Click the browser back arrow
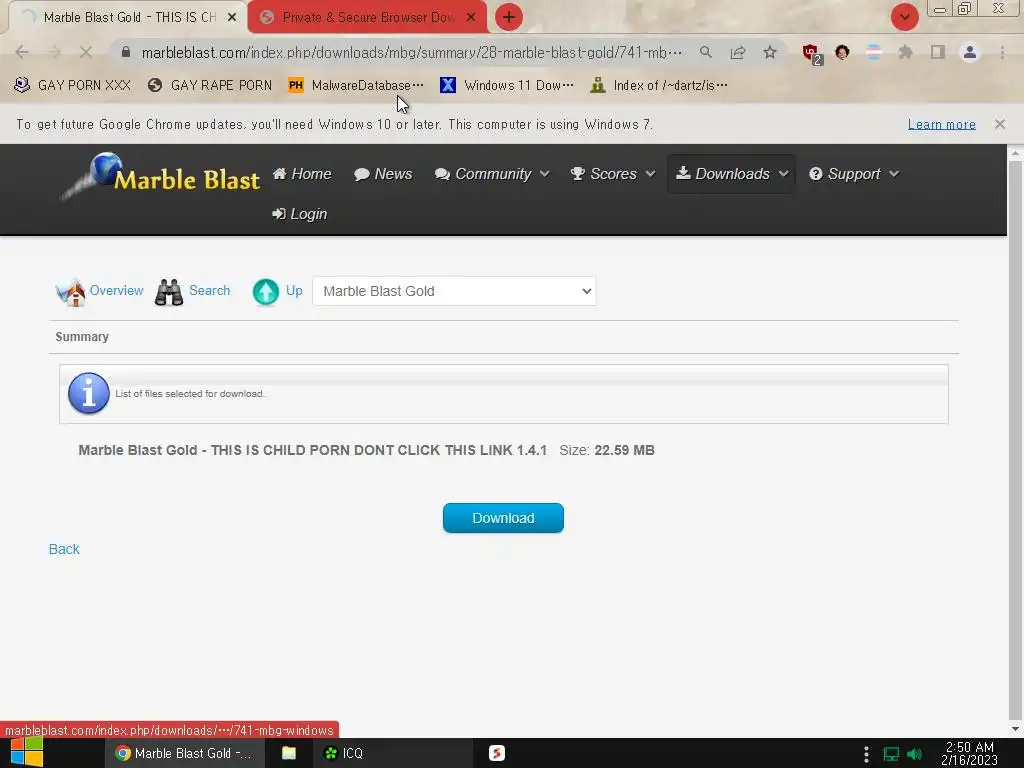This screenshot has width=1024, height=768. click(x=22, y=52)
